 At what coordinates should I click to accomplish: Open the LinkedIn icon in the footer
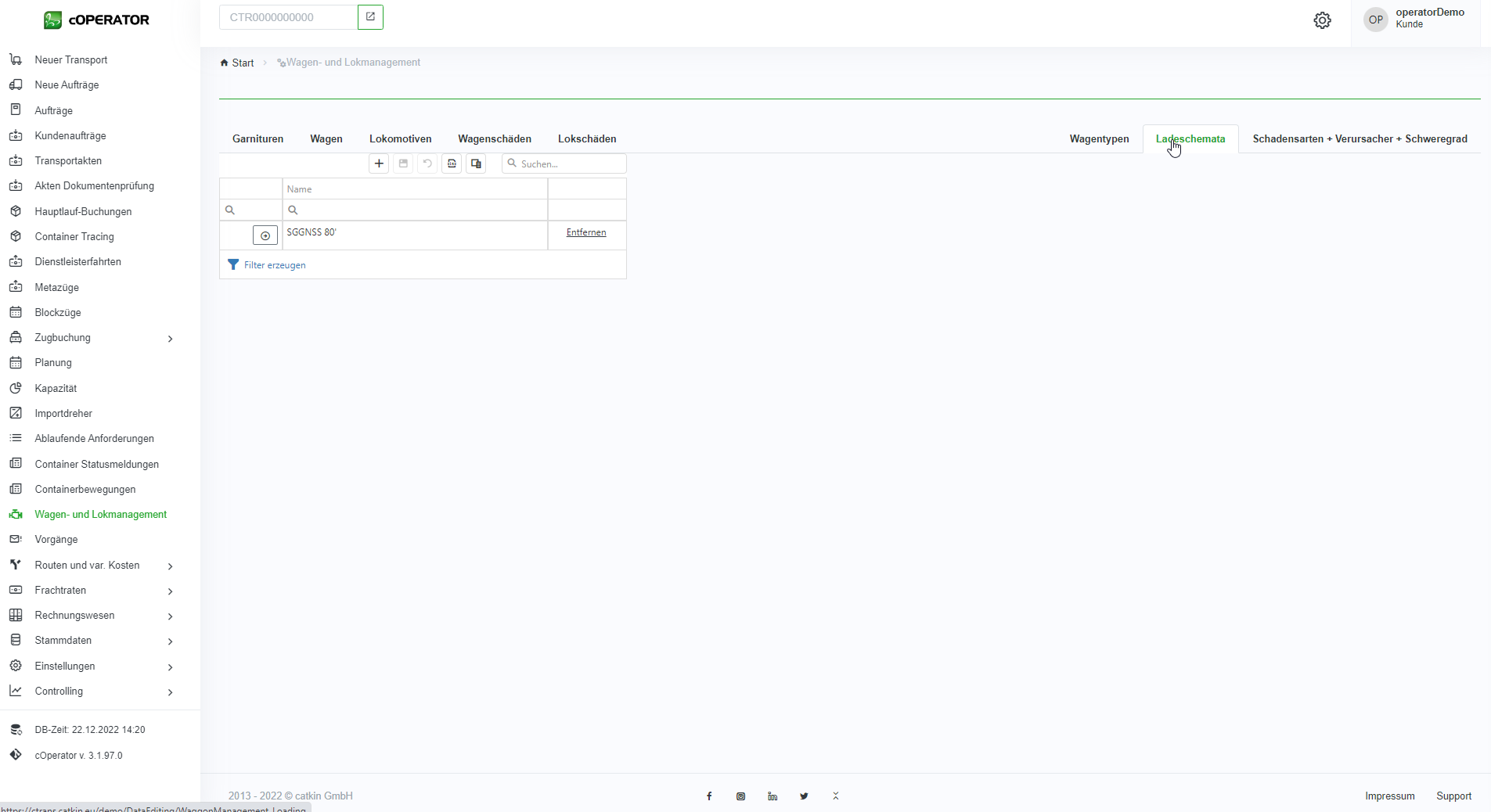tap(773, 796)
